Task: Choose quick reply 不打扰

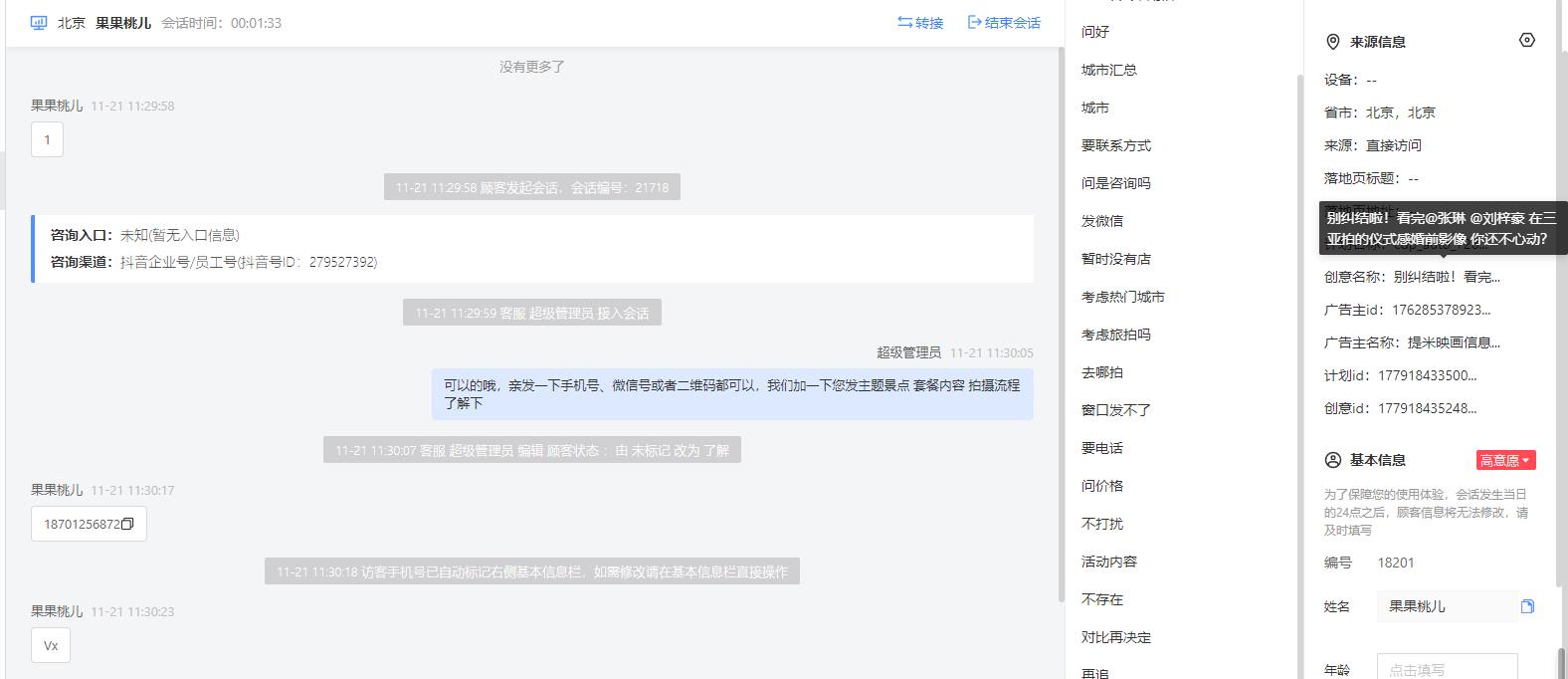Action: tap(1102, 524)
